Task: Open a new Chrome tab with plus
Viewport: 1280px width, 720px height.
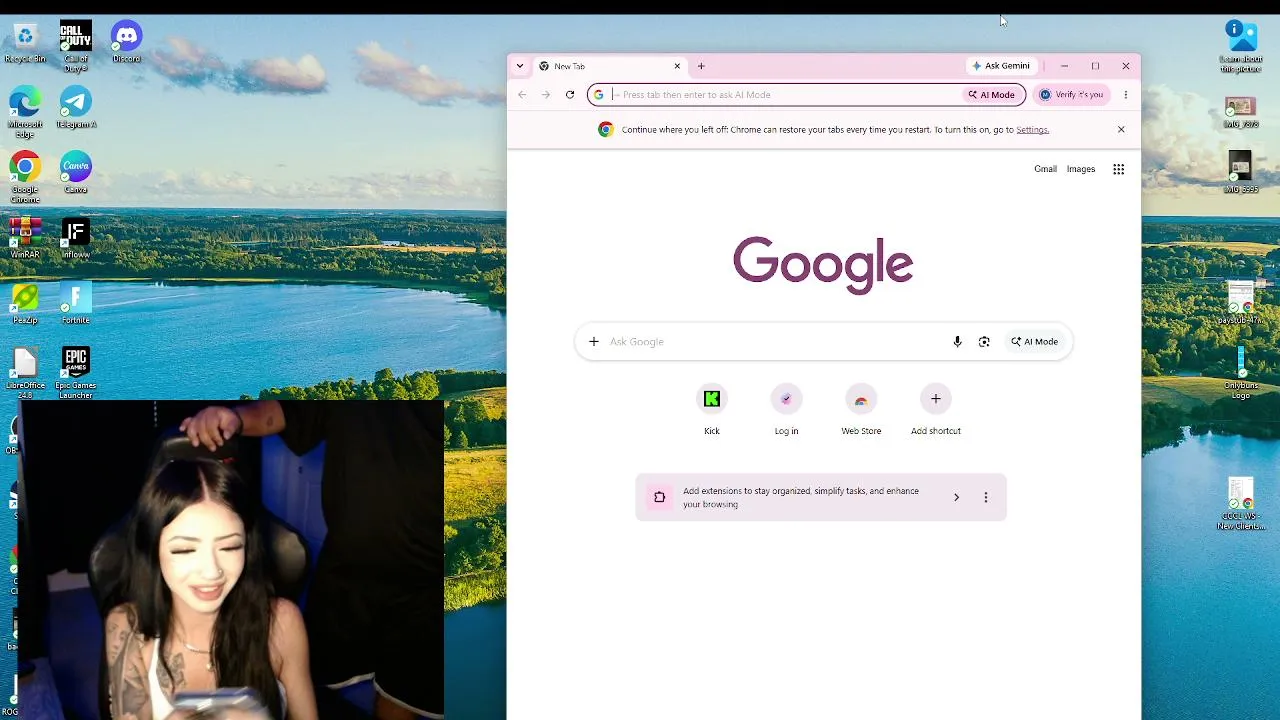Action: [x=701, y=66]
